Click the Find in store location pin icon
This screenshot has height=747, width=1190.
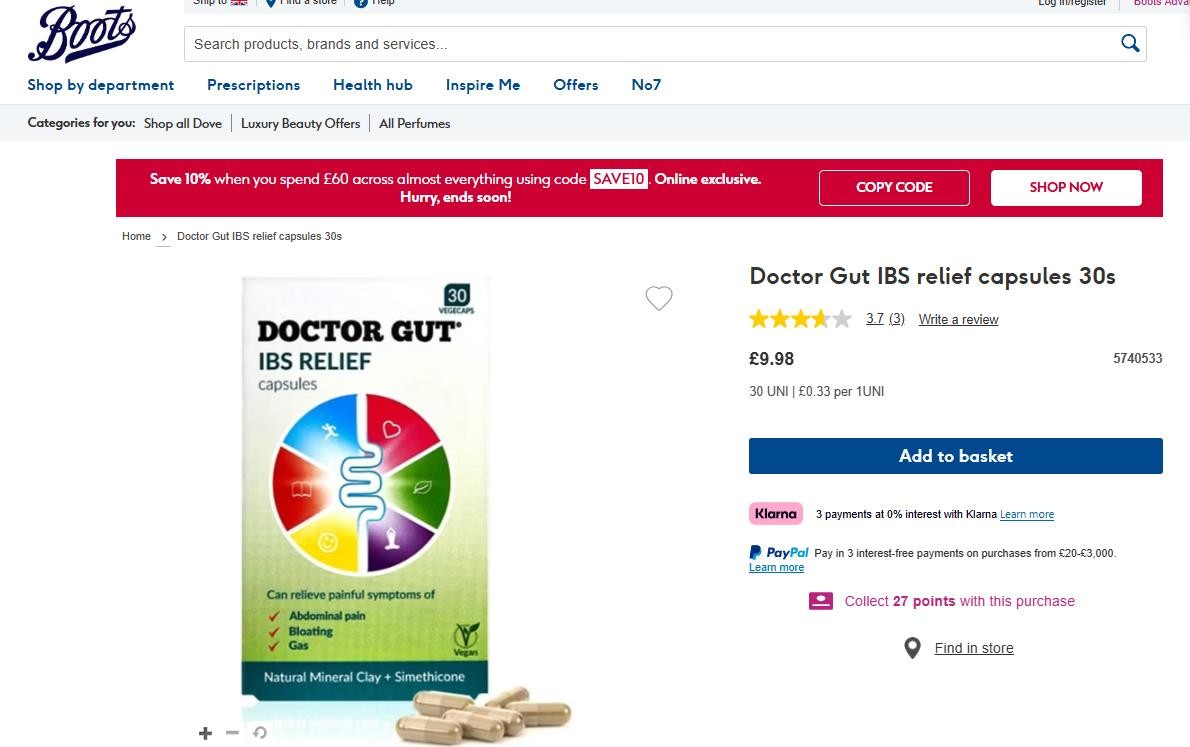(912, 648)
